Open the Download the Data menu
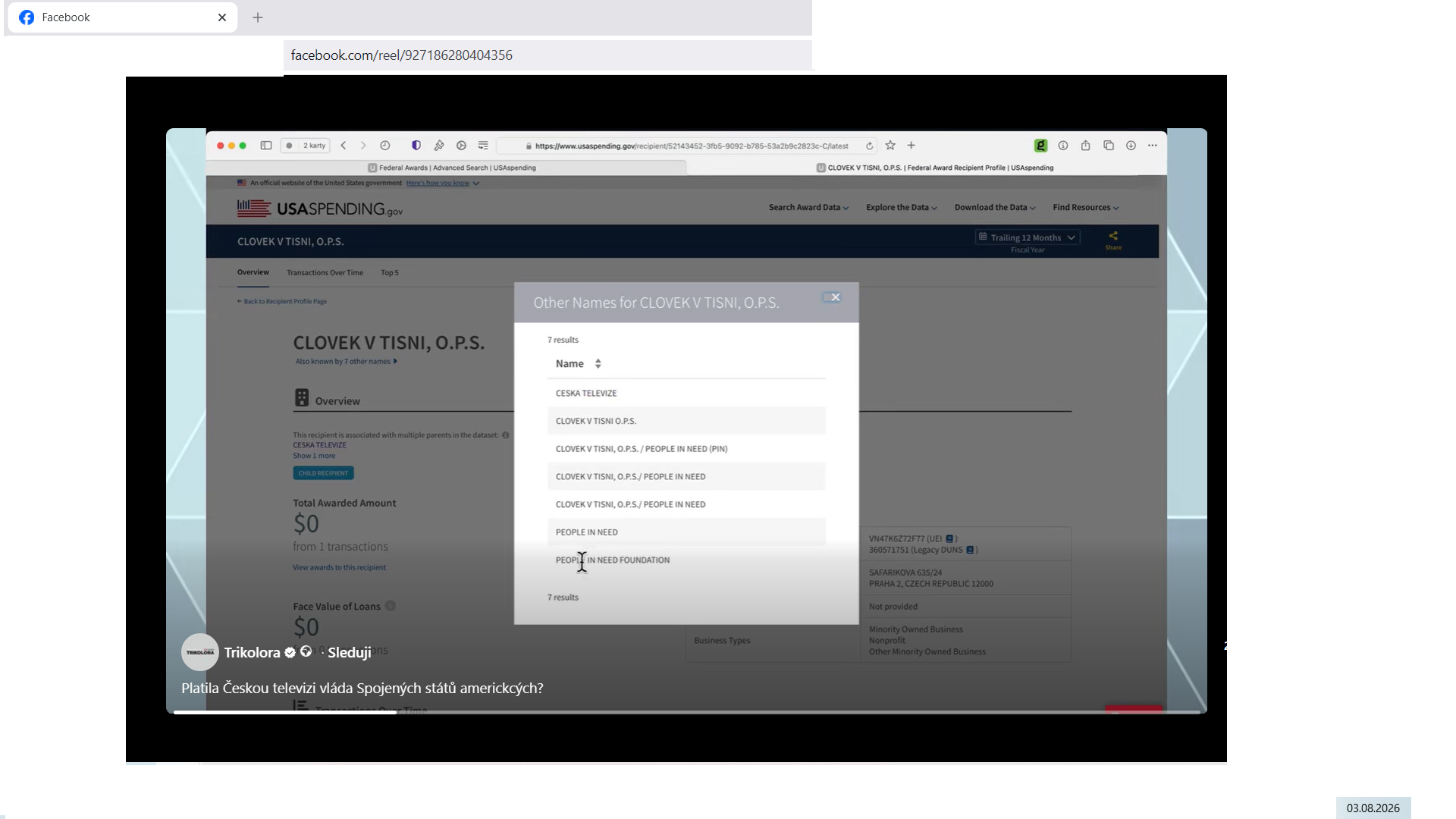The image size is (1456, 819). click(995, 208)
